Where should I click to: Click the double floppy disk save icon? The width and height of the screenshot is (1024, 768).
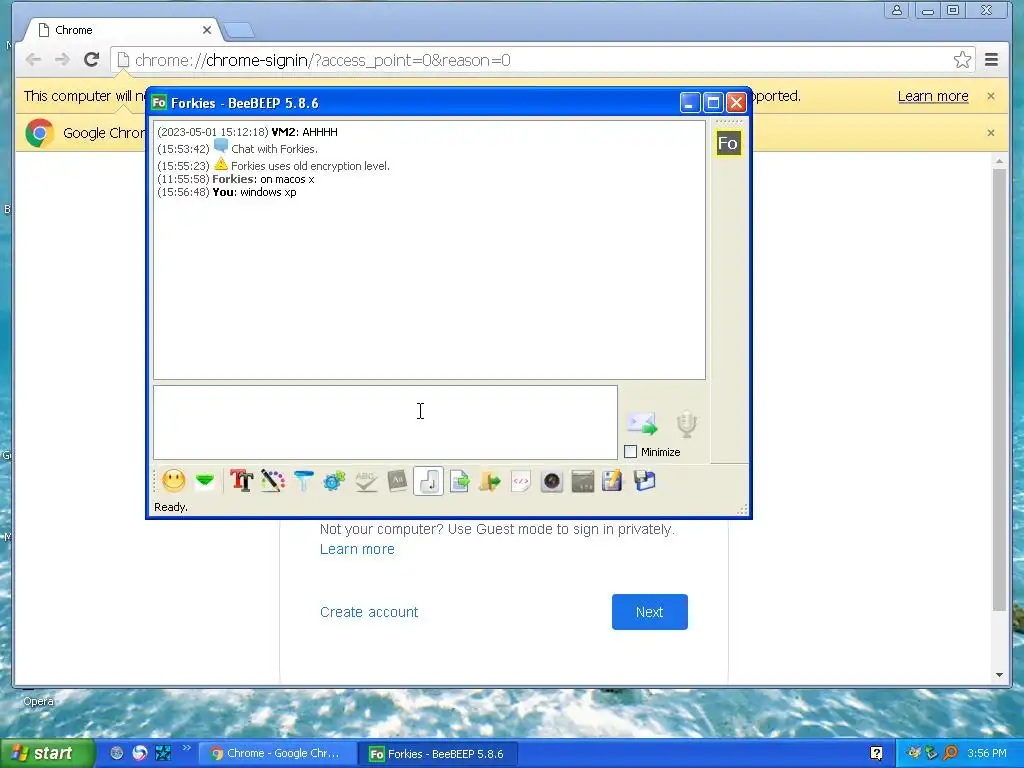coord(644,481)
